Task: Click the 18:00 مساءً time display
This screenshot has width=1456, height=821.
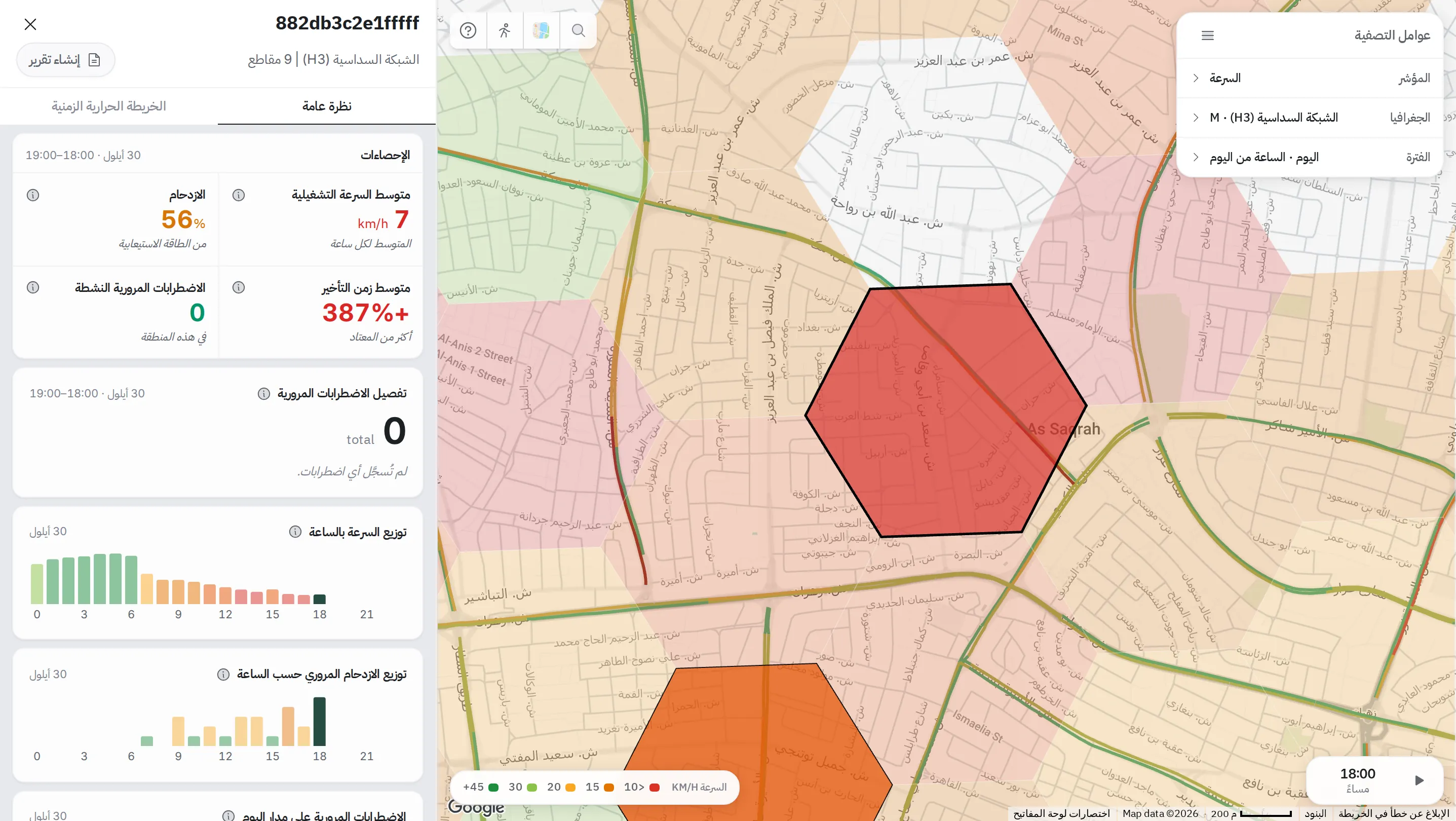Action: (x=1358, y=780)
